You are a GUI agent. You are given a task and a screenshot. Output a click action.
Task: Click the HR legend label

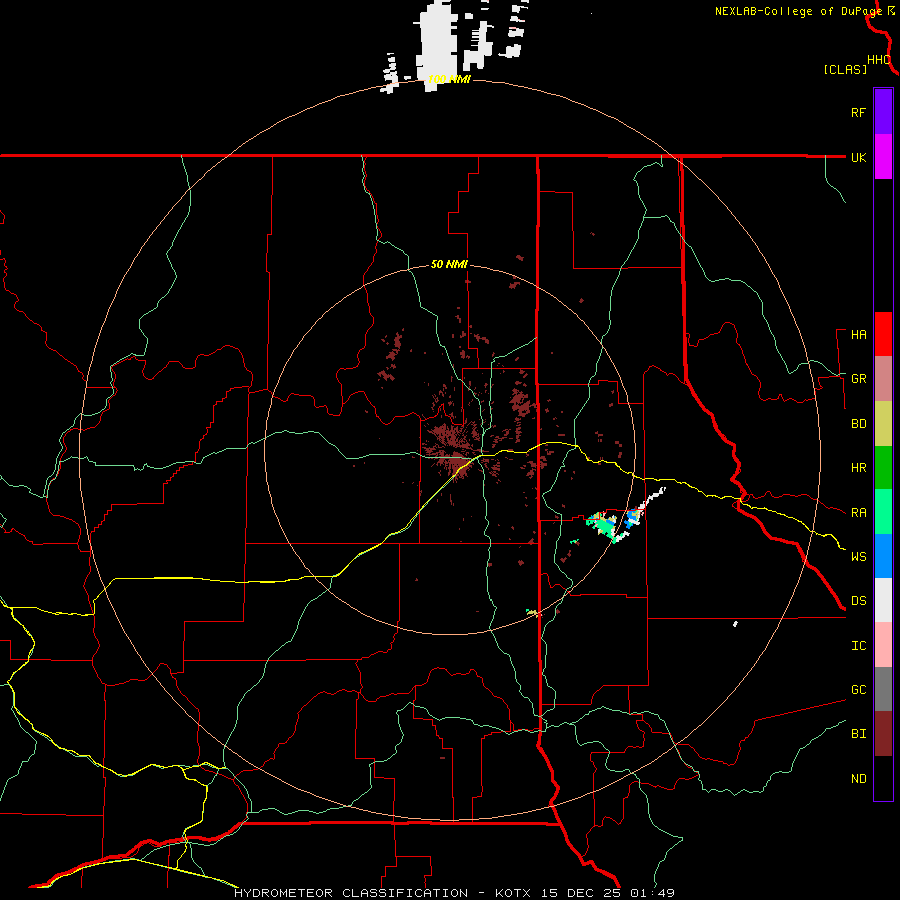[x=858, y=468]
